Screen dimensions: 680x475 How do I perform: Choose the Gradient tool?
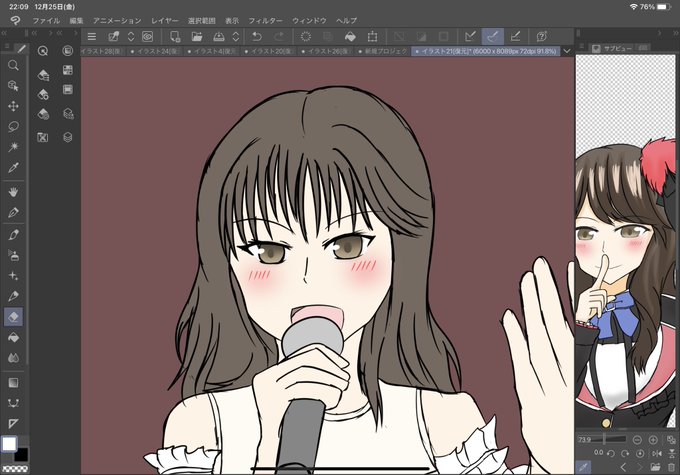[x=13, y=383]
